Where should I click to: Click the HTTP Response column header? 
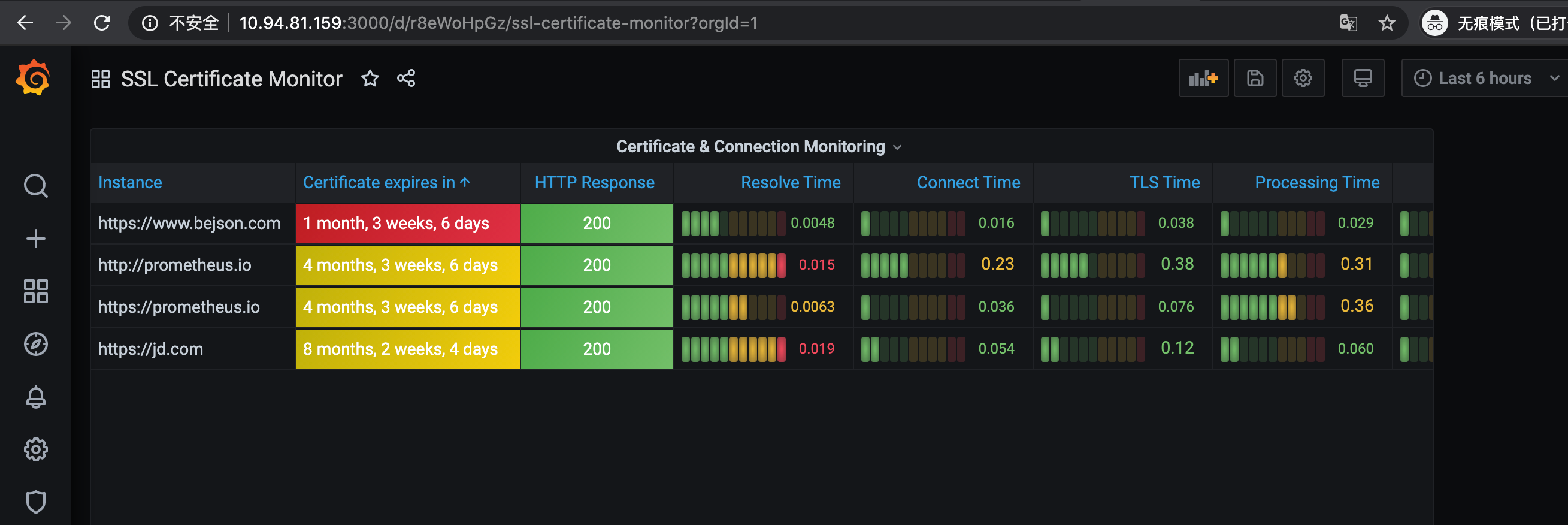point(594,183)
